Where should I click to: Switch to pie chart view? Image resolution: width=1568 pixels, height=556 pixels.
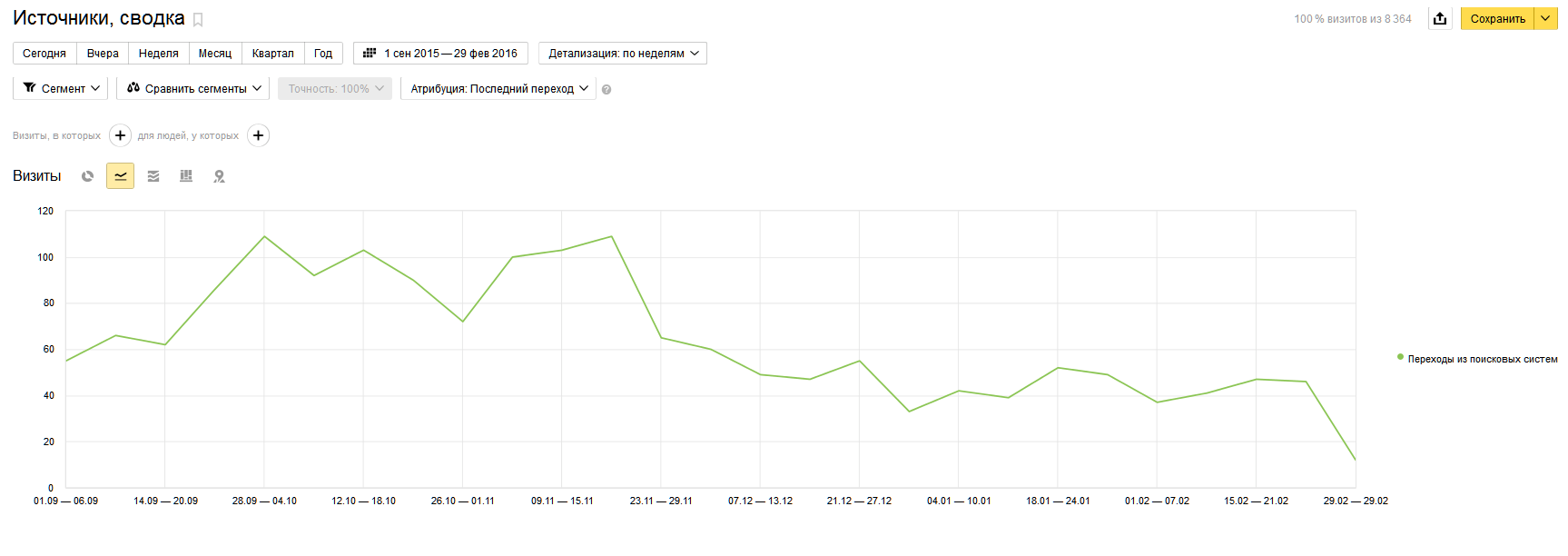click(87, 176)
